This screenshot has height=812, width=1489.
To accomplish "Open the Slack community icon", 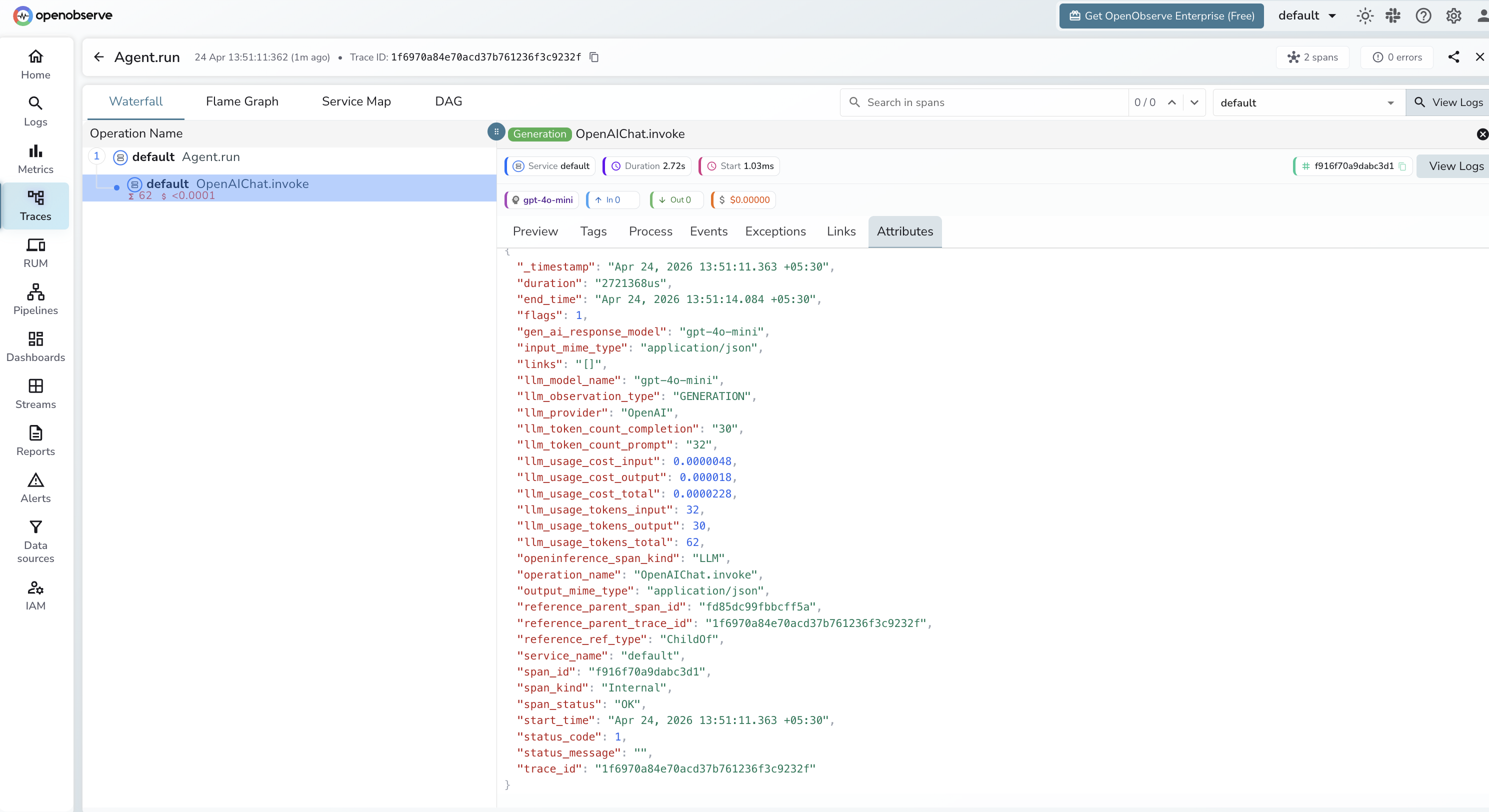I will (1393, 16).
